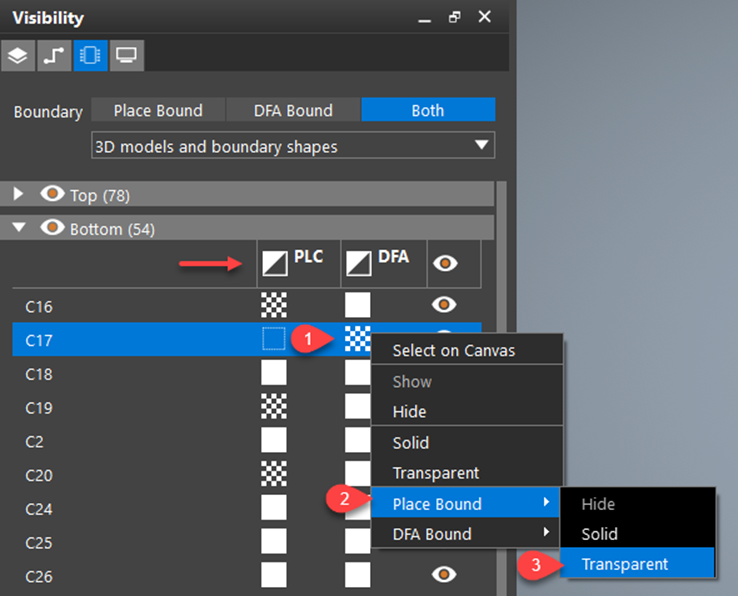Click the DFA swatch for C16

point(358,305)
